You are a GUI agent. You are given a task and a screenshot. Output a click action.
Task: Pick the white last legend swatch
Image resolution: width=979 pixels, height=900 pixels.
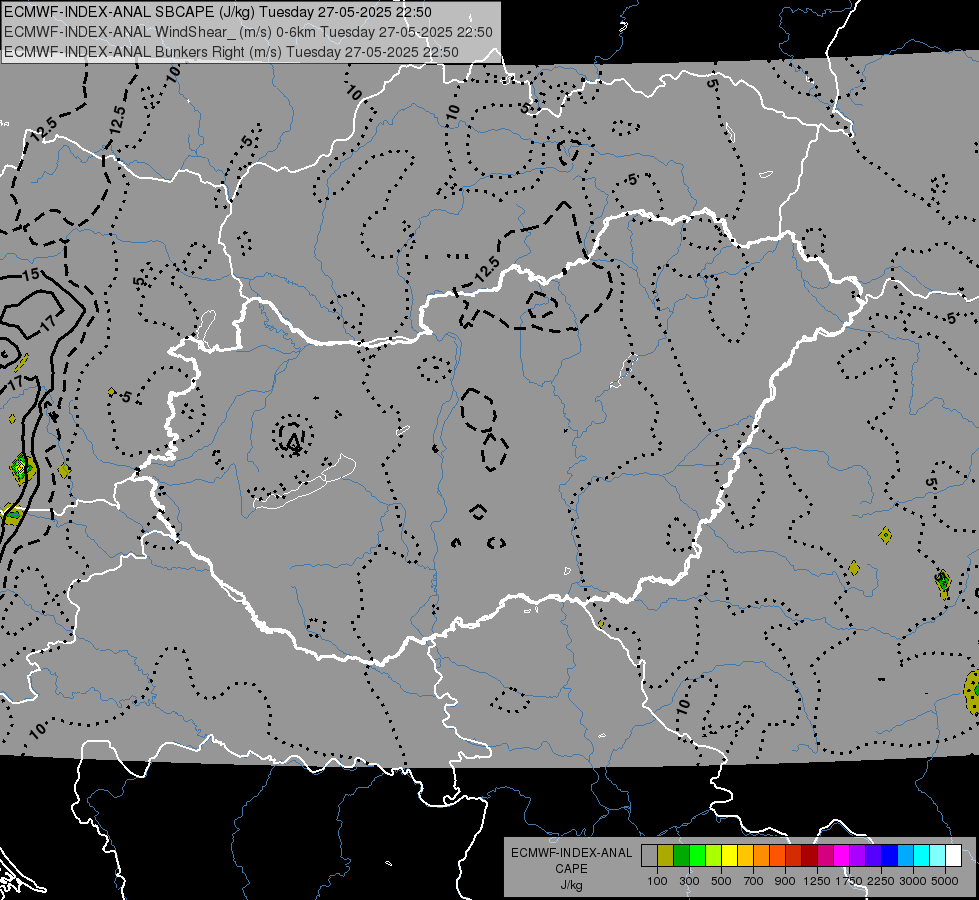(x=953, y=855)
